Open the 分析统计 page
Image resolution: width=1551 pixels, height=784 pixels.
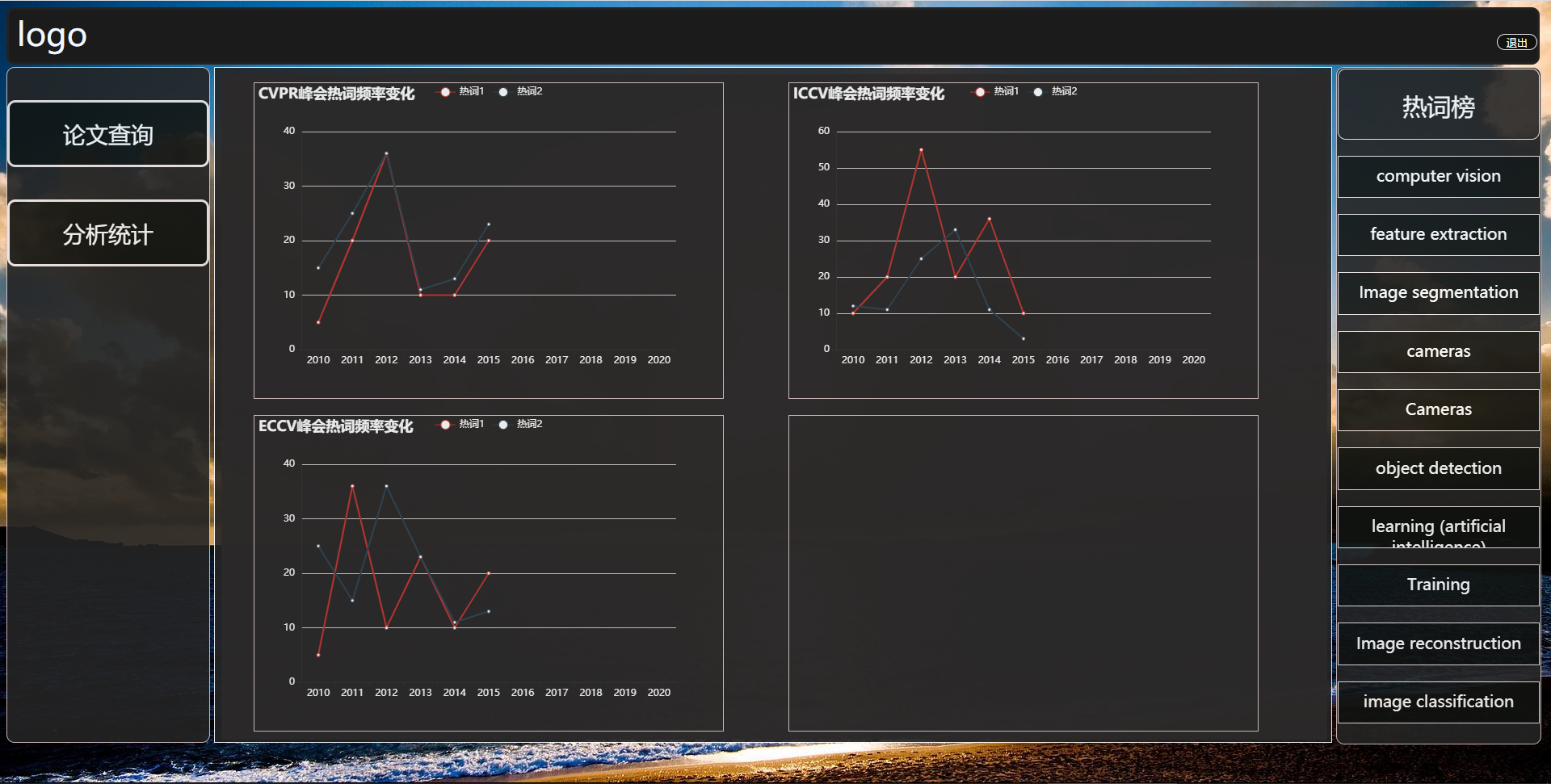[x=108, y=233]
